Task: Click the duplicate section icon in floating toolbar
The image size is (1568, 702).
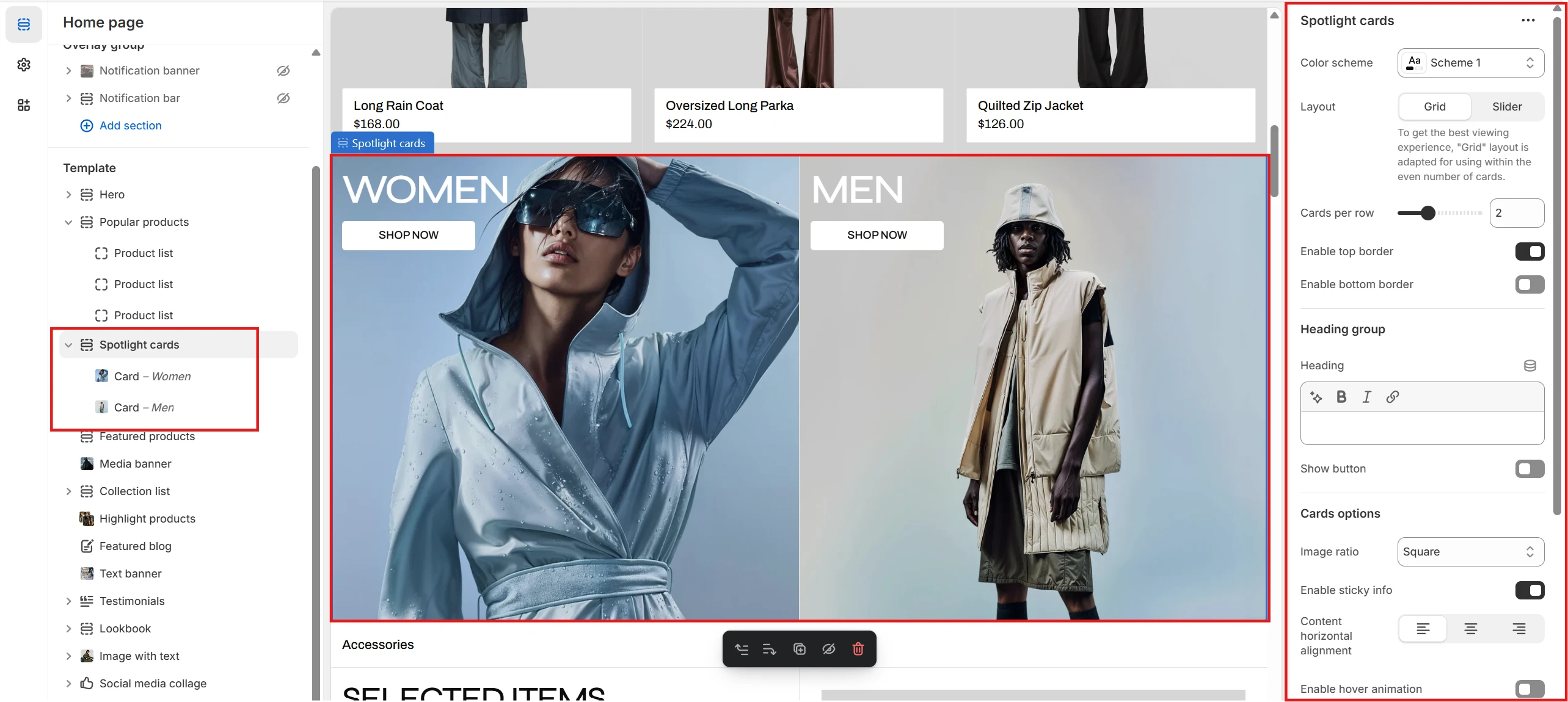Action: (x=799, y=649)
